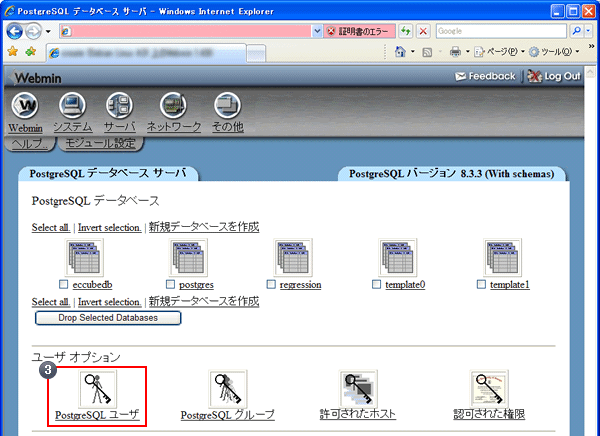Screen dimensions: 600x436
Task: Open the regression database link
Action: (300, 285)
